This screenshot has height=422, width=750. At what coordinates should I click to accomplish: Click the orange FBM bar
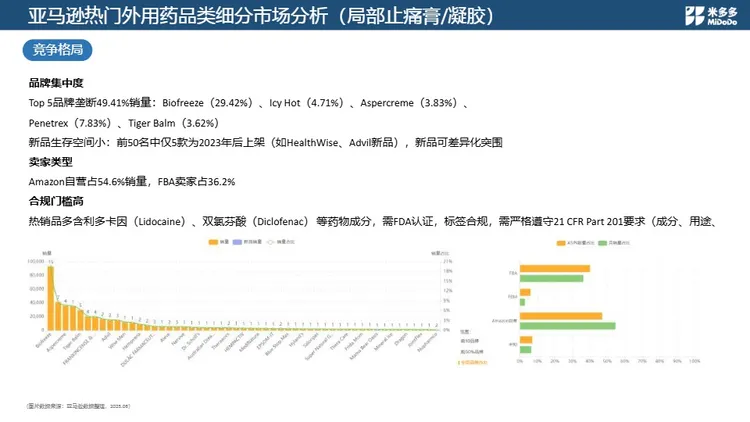525,292
